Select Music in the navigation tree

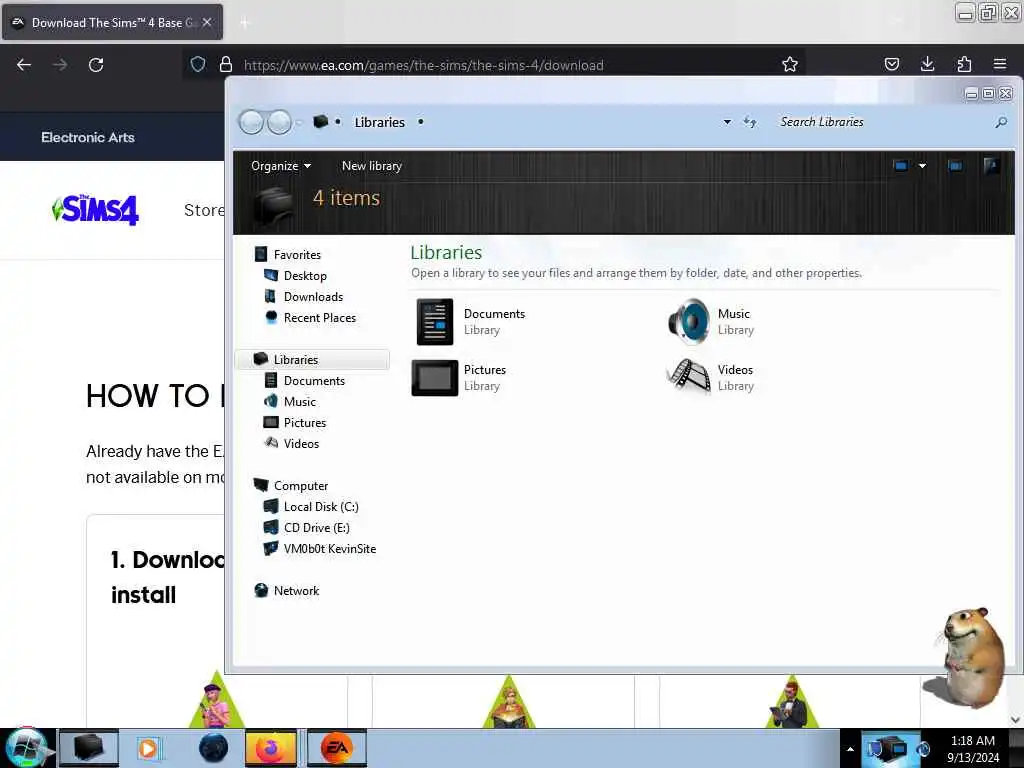click(x=300, y=402)
